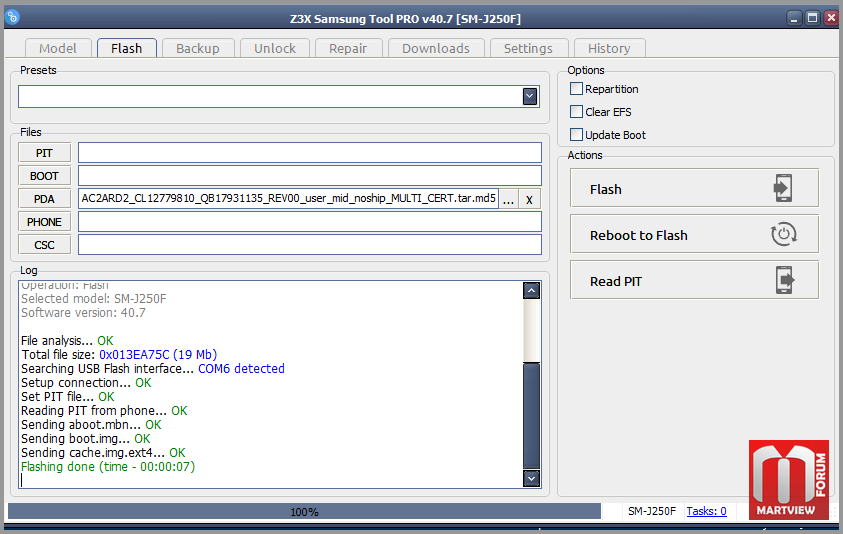The height and width of the screenshot is (534, 843).
Task: Open the Backup tab
Action: [x=198, y=48]
